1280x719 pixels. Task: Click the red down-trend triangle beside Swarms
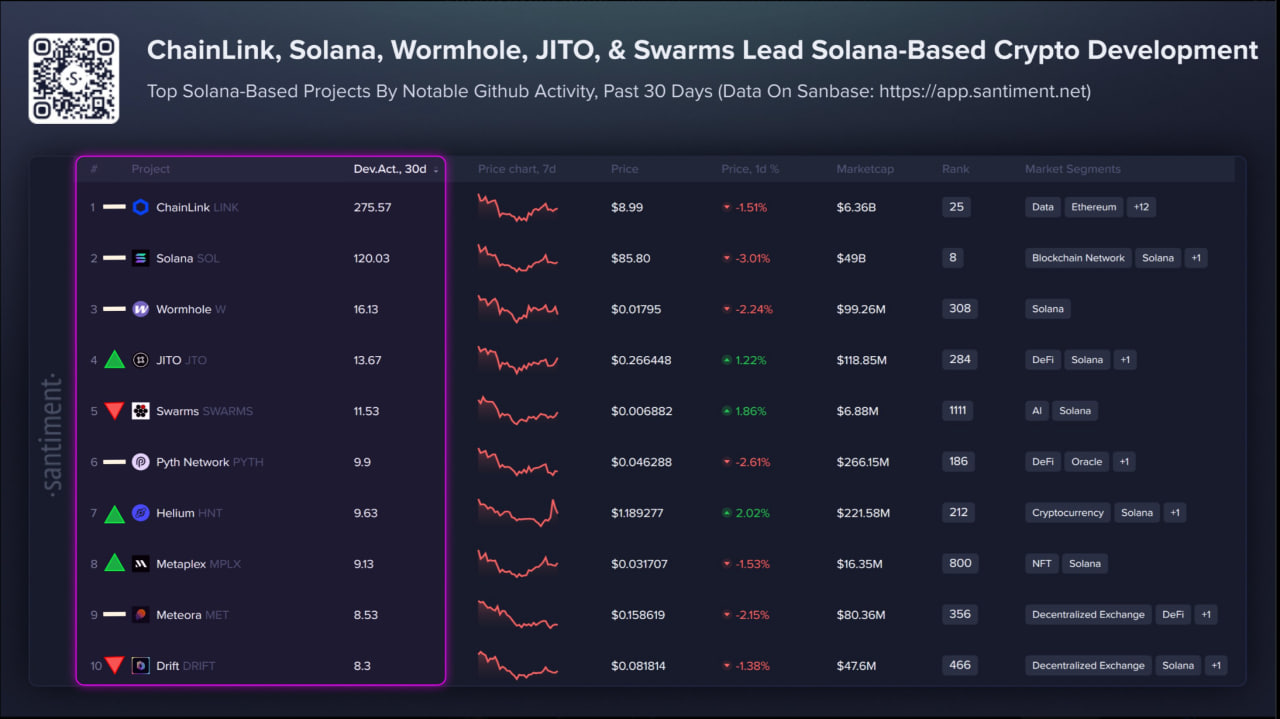(113, 410)
